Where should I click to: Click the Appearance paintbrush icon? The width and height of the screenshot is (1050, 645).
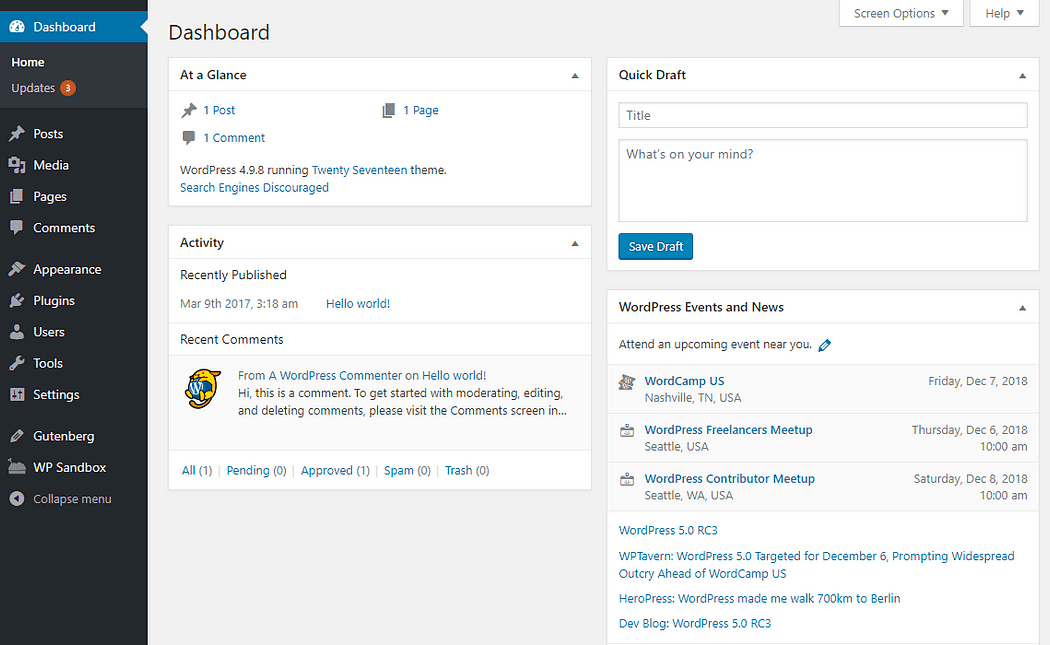click(x=17, y=270)
